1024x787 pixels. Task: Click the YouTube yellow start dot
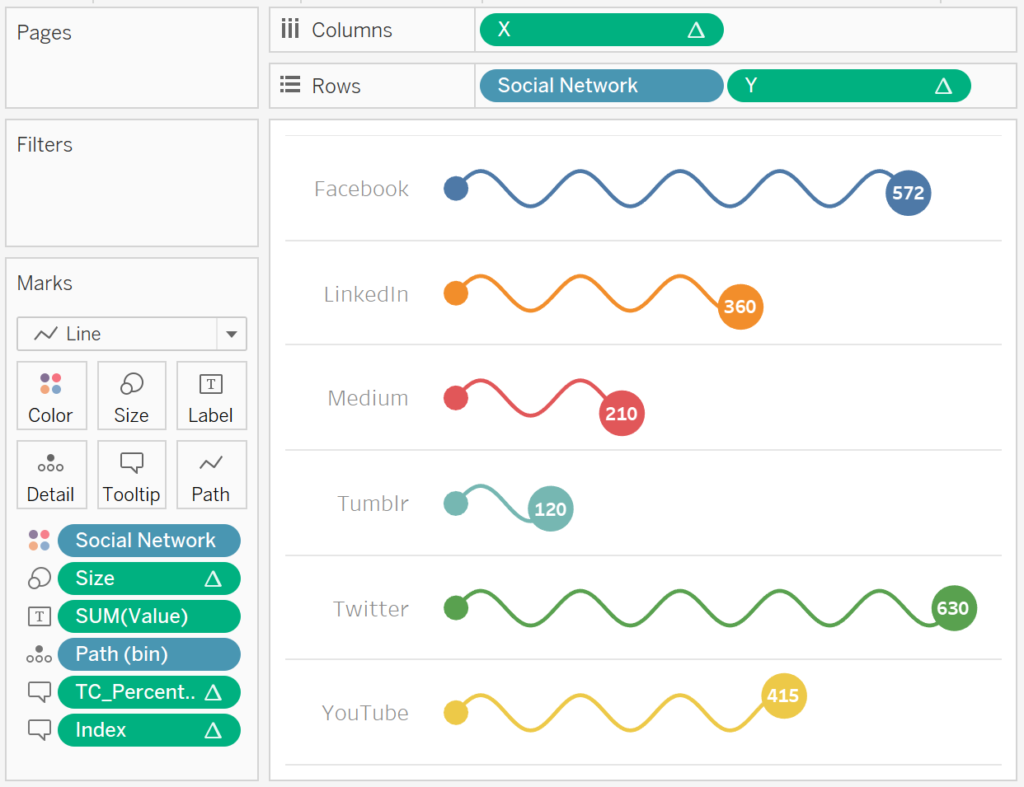(456, 713)
